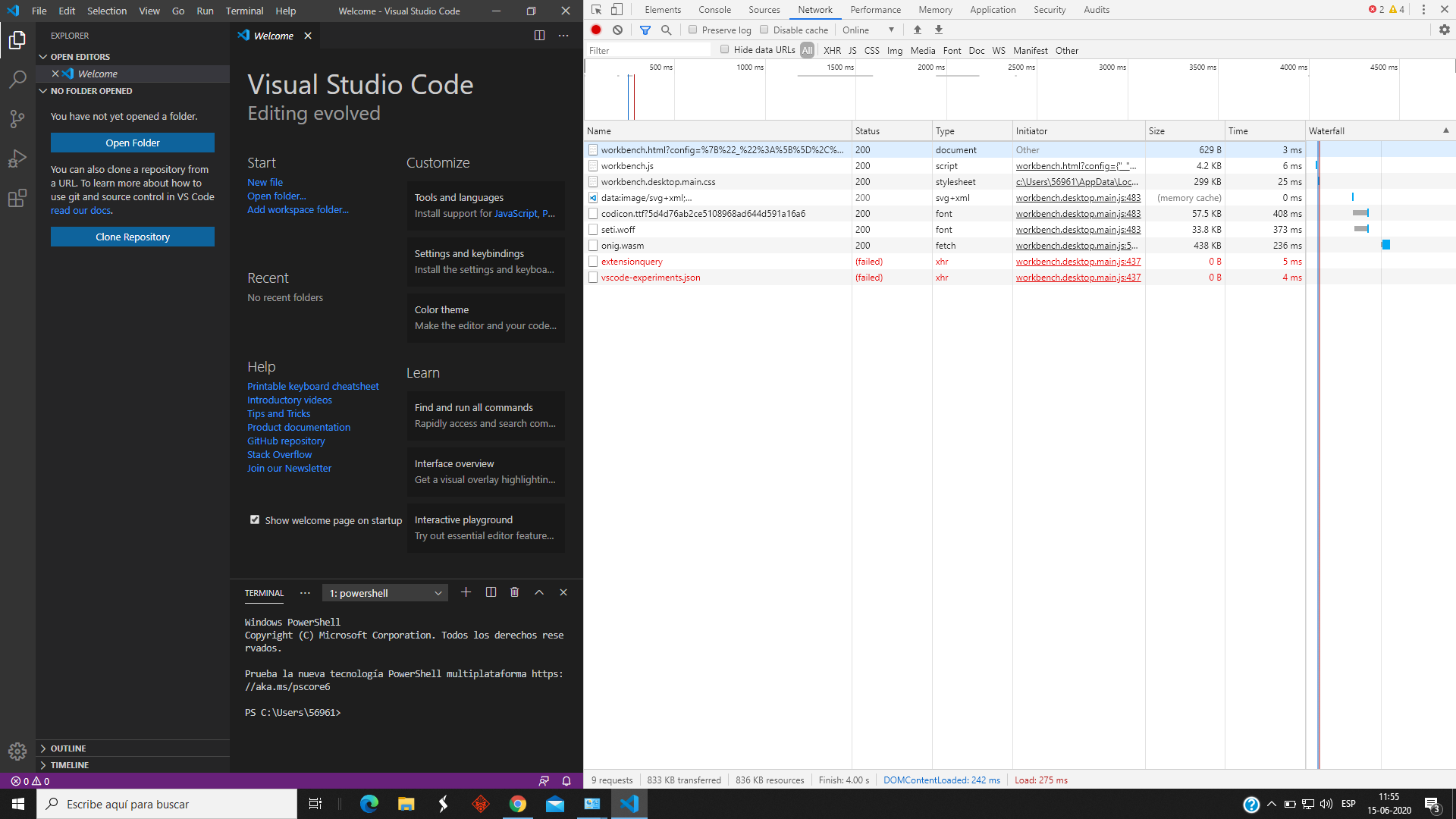Switch to the Console tab in DevTools

pyautogui.click(x=714, y=10)
